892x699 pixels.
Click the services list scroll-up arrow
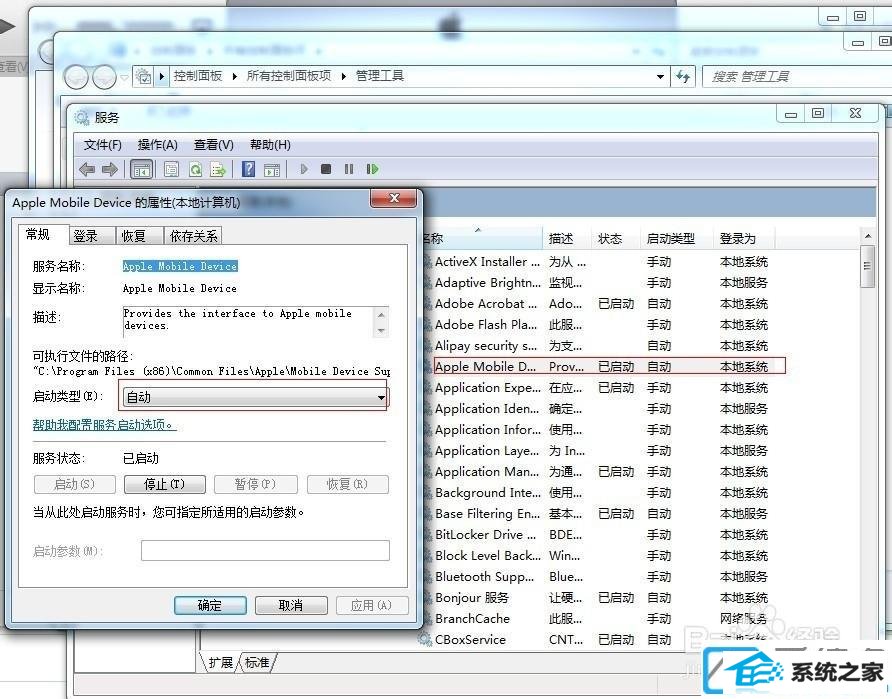868,235
